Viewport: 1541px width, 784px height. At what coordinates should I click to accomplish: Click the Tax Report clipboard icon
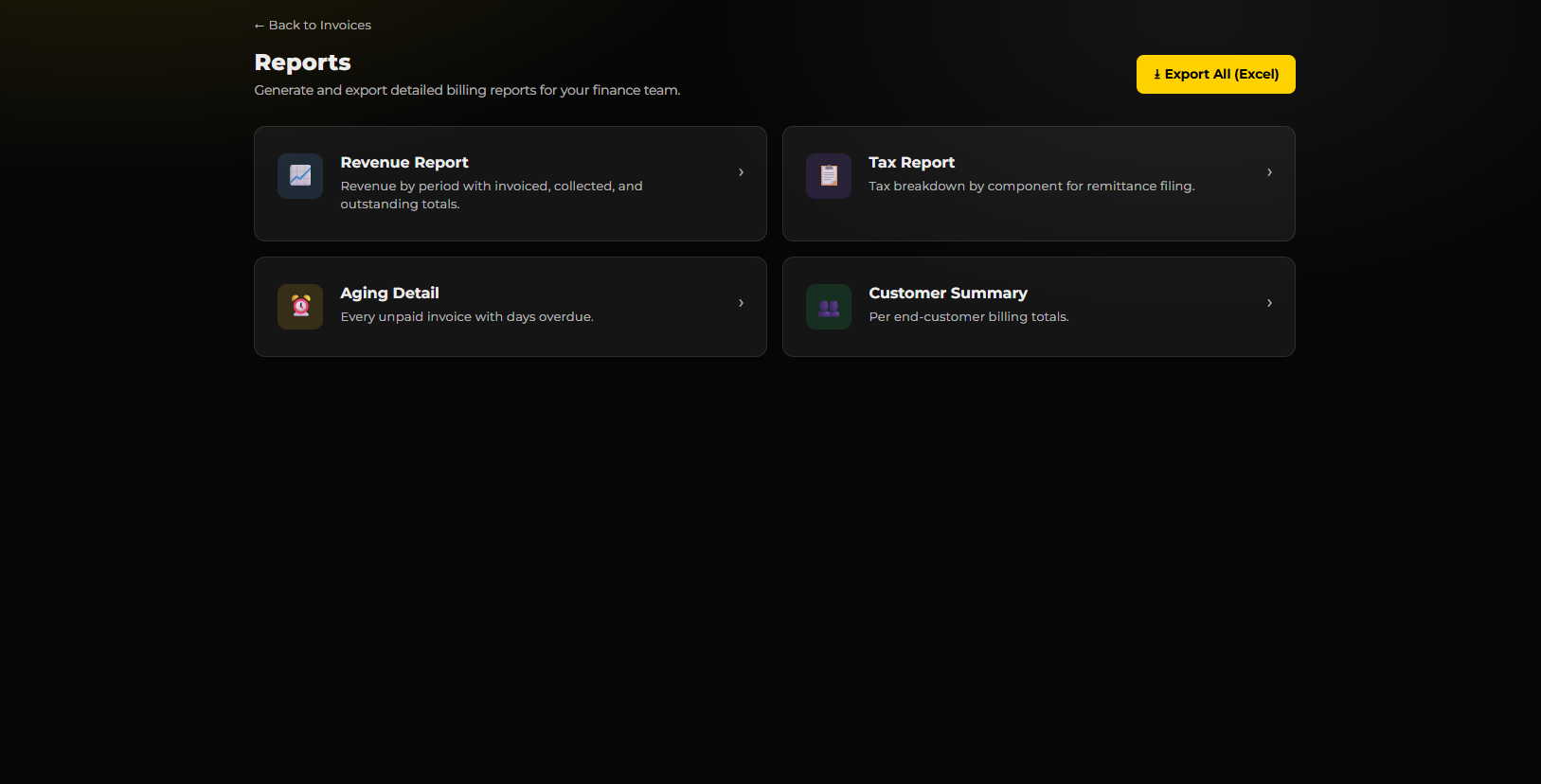point(829,176)
